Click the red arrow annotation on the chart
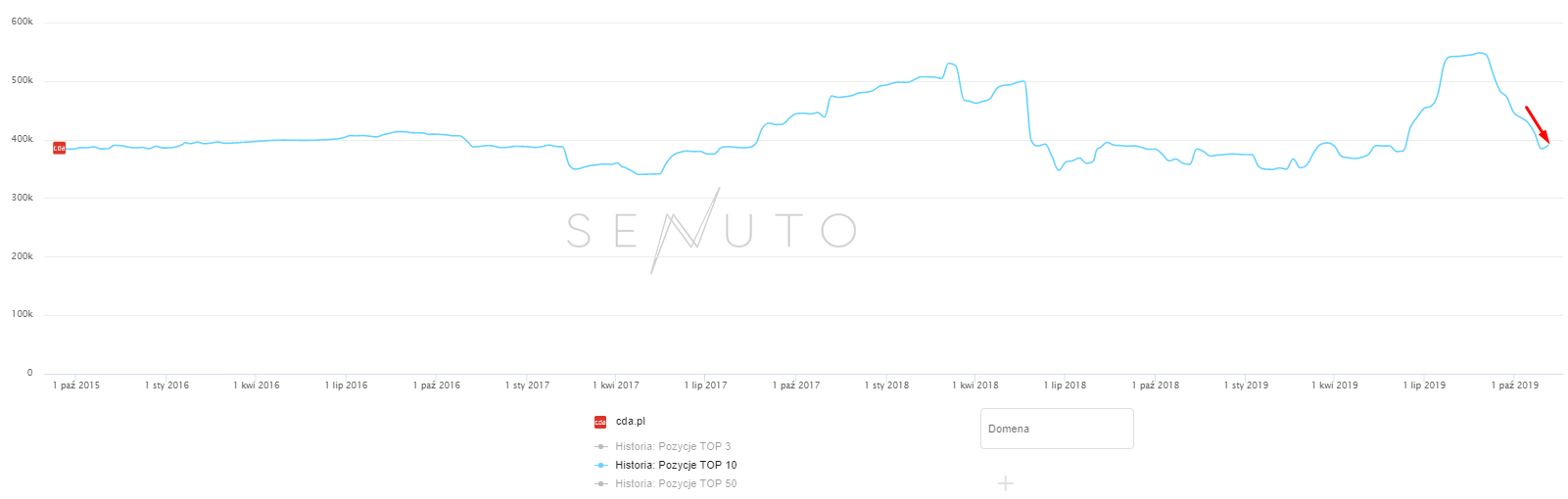This screenshot has height=499, width=1568. pos(1537,124)
